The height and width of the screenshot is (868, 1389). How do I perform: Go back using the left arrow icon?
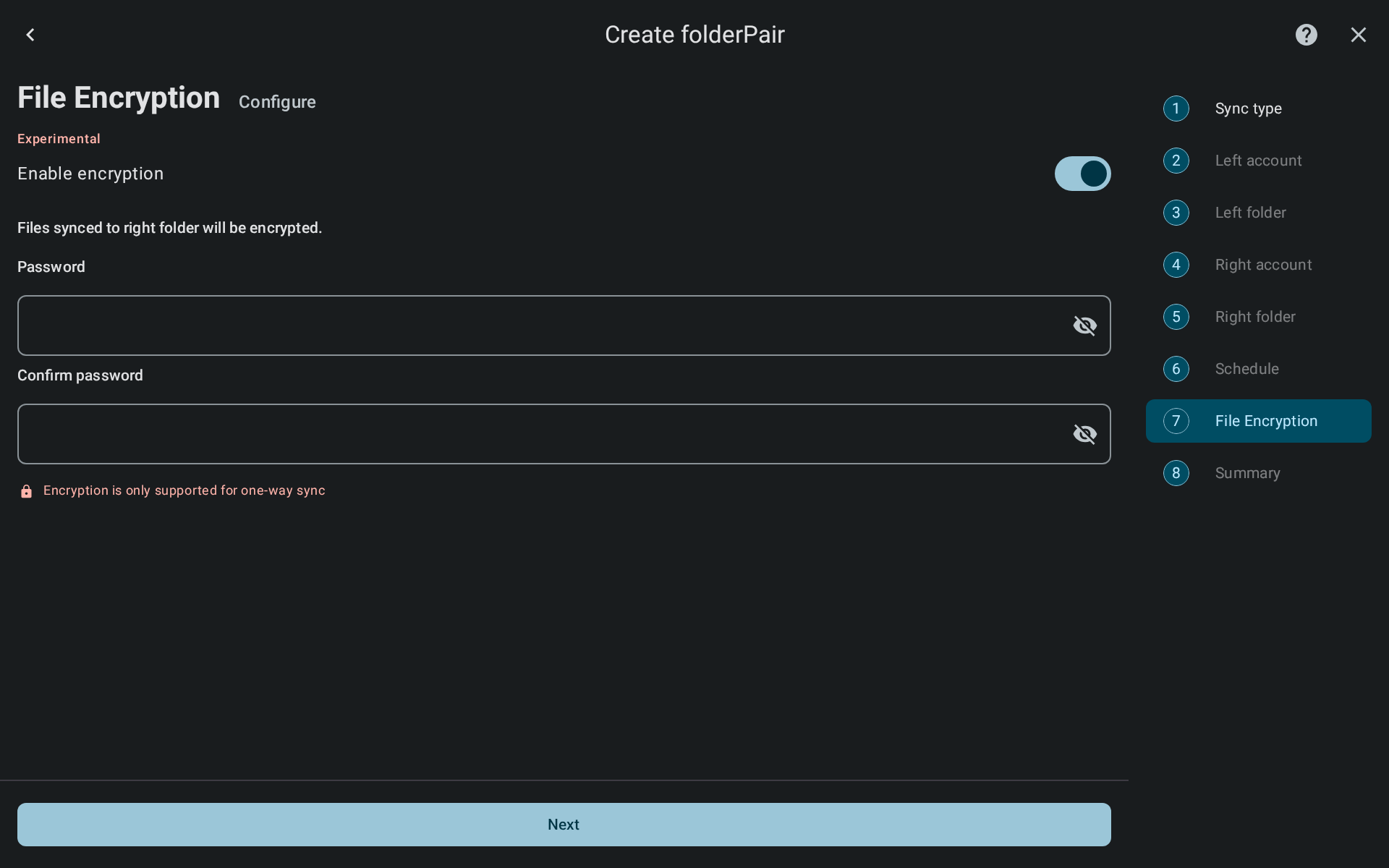30,35
